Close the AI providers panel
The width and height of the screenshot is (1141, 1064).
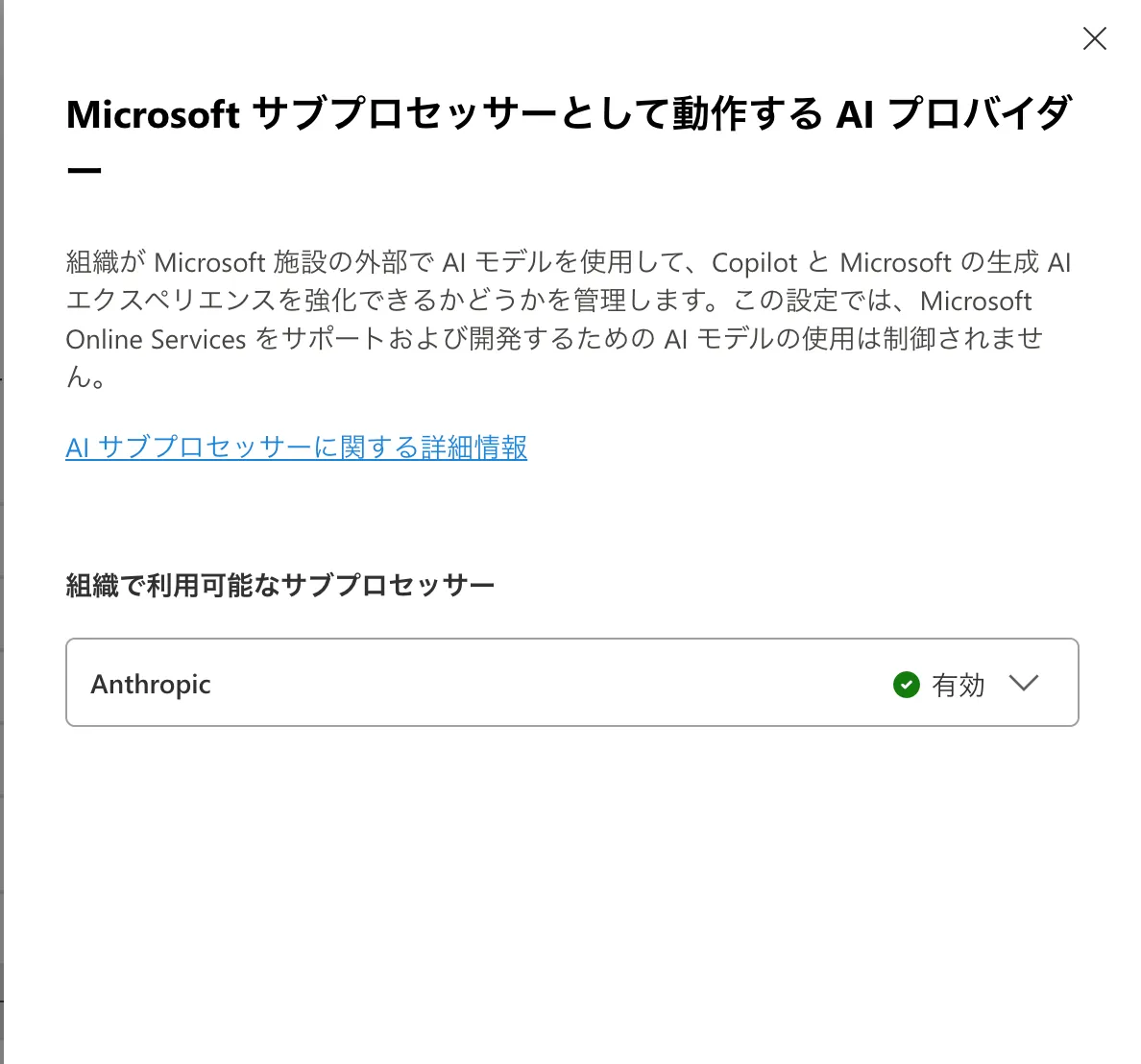pyautogui.click(x=1094, y=38)
